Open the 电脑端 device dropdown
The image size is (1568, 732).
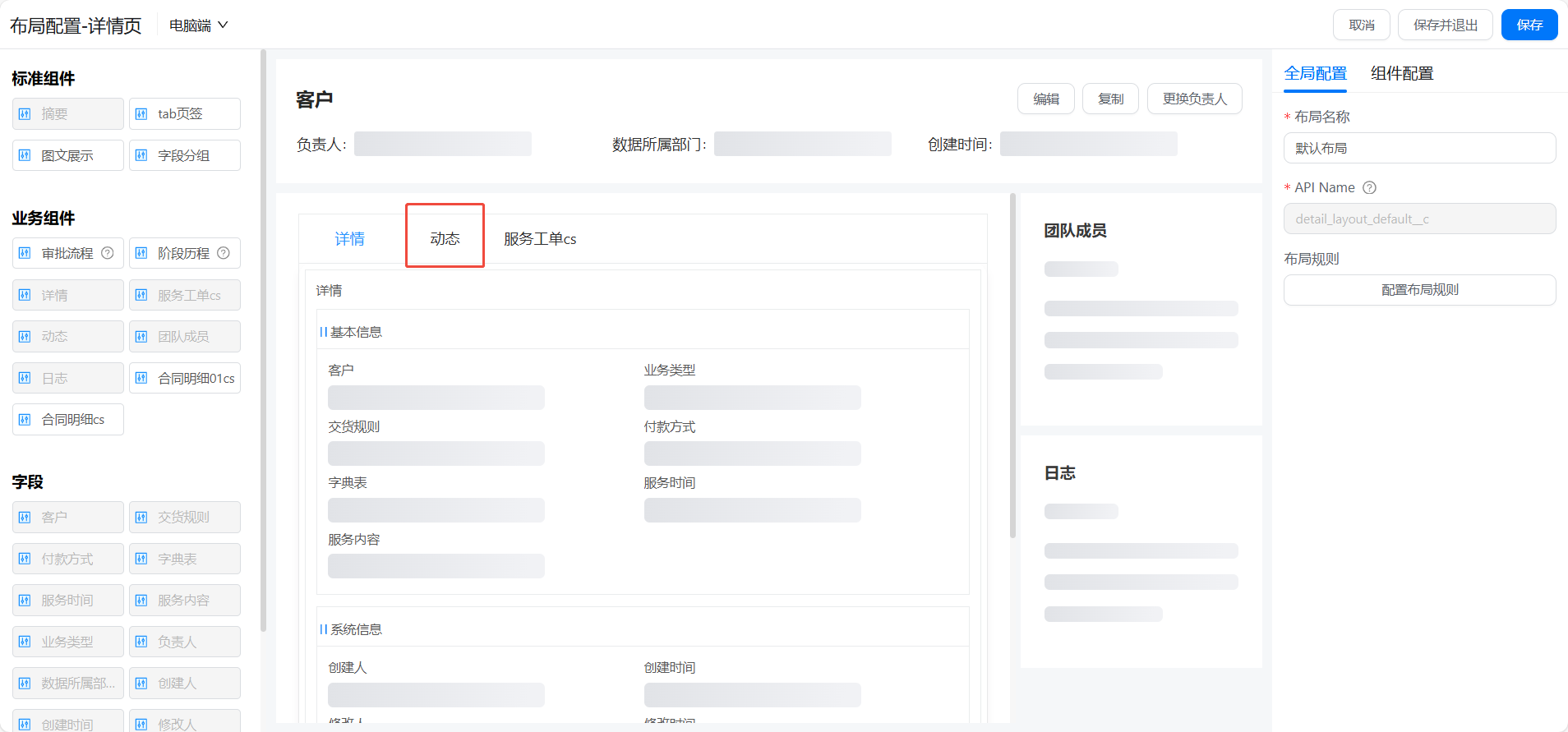(x=198, y=25)
